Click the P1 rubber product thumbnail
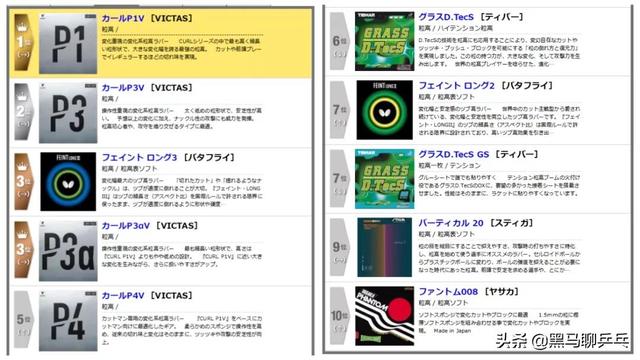 (68, 44)
